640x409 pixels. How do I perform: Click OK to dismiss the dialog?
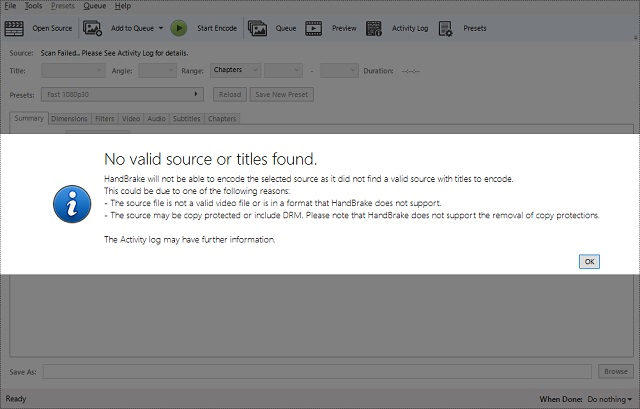coord(589,262)
